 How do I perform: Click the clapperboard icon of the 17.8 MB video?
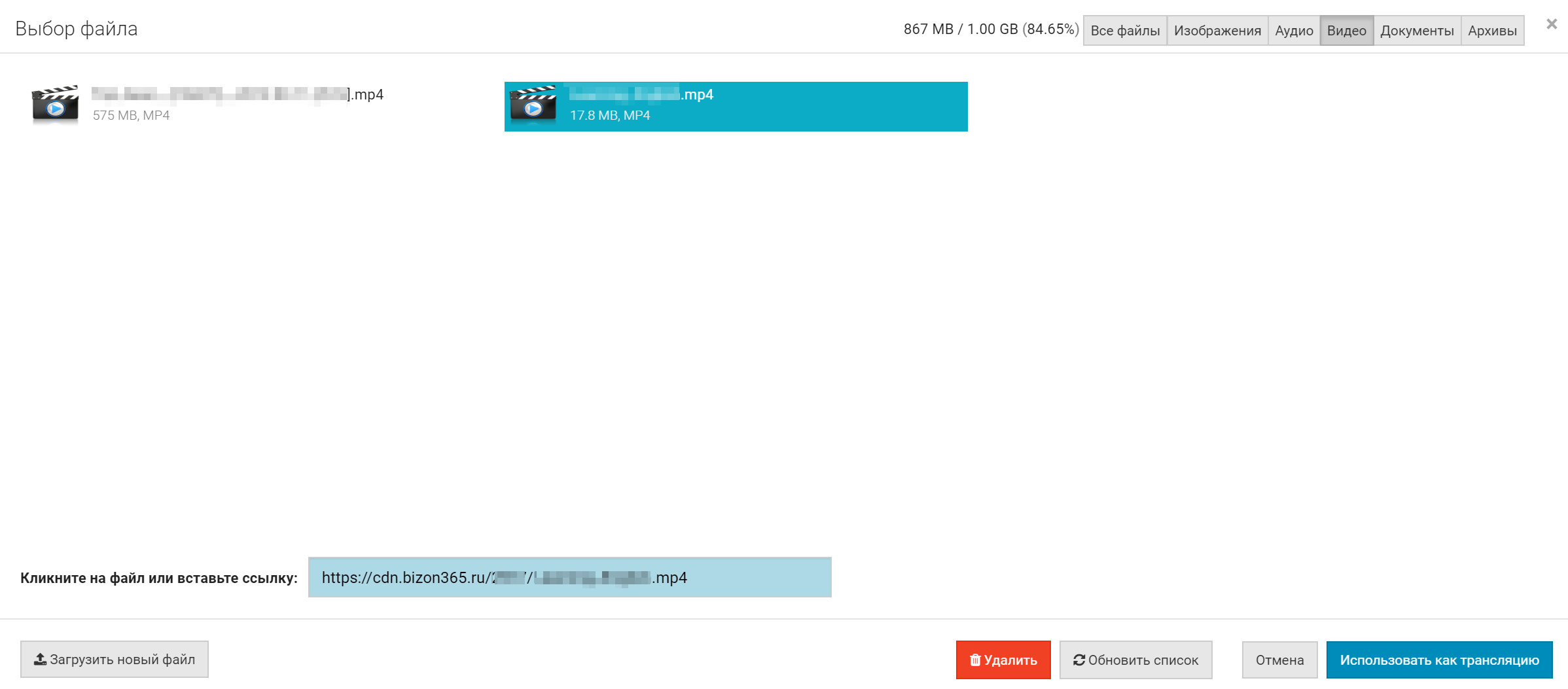click(x=533, y=105)
